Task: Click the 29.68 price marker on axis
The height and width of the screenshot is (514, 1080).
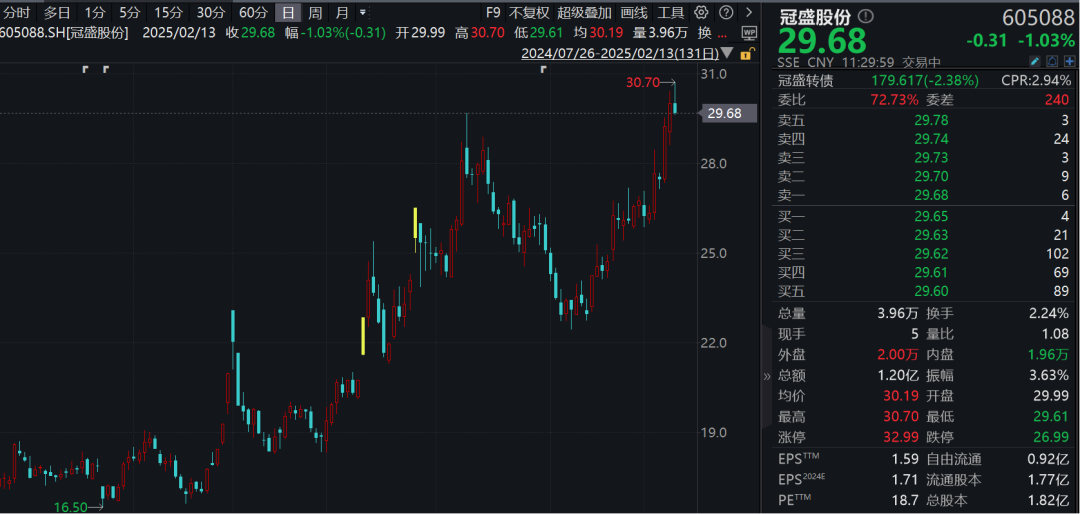Action: point(724,113)
